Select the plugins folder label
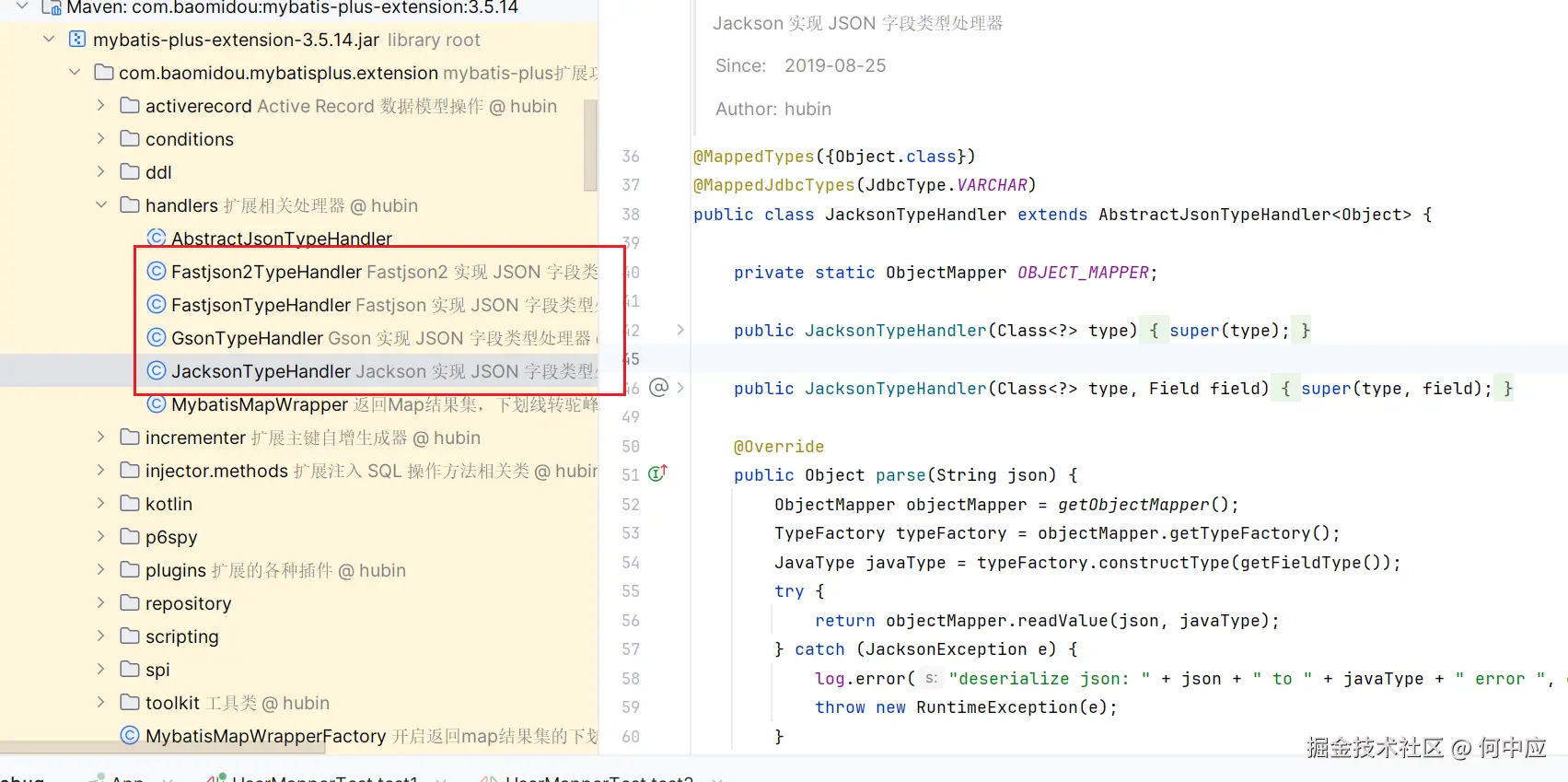 coord(176,570)
